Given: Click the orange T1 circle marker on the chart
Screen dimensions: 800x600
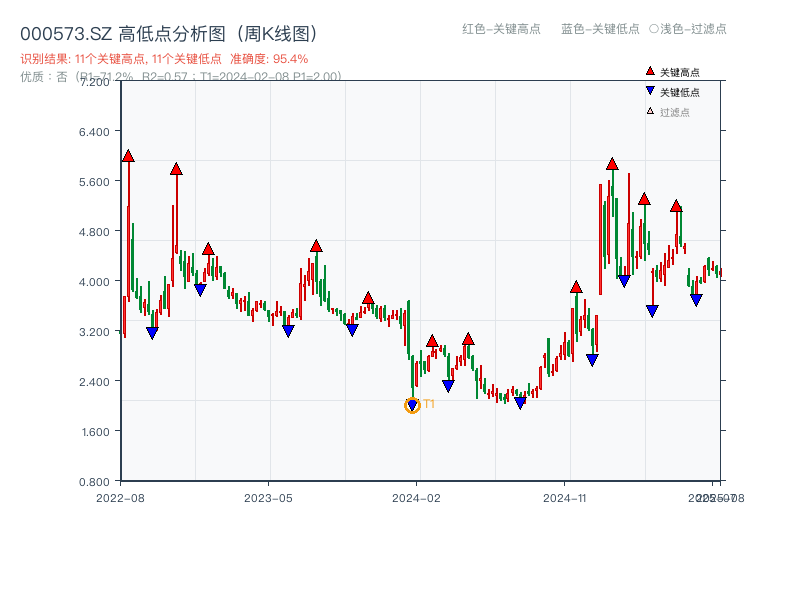Looking at the screenshot, I should click(x=412, y=404).
